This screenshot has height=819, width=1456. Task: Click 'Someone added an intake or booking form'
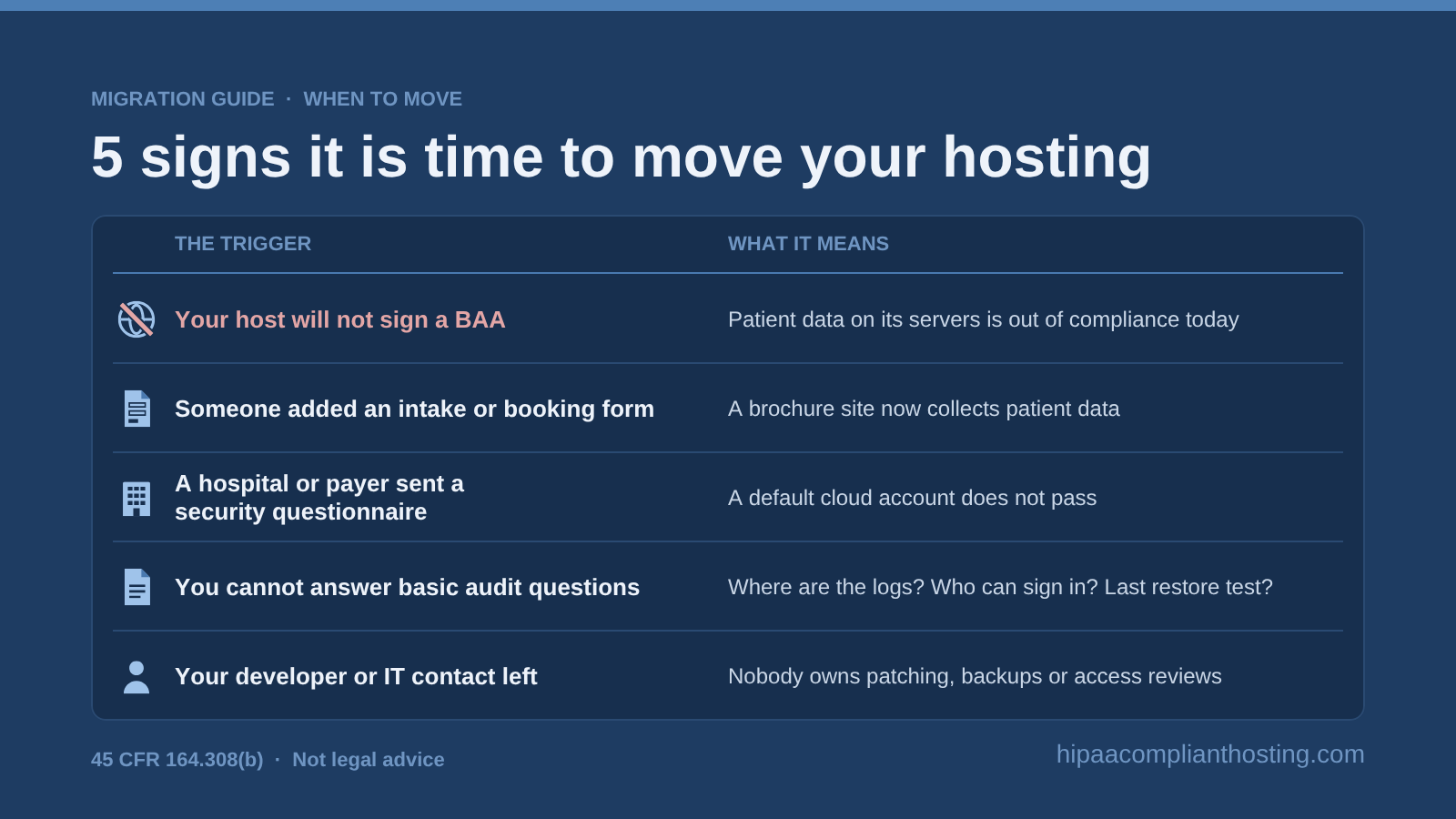[415, 409]
